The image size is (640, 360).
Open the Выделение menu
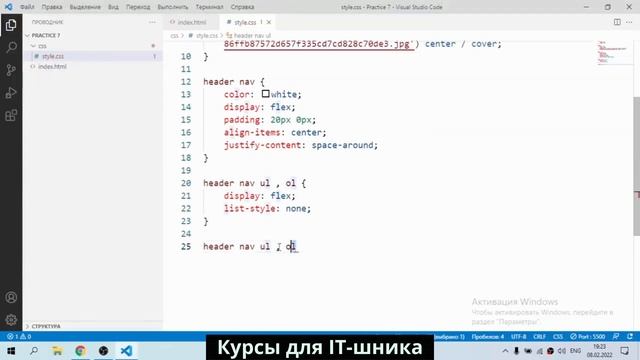click(x=85, y=7)
